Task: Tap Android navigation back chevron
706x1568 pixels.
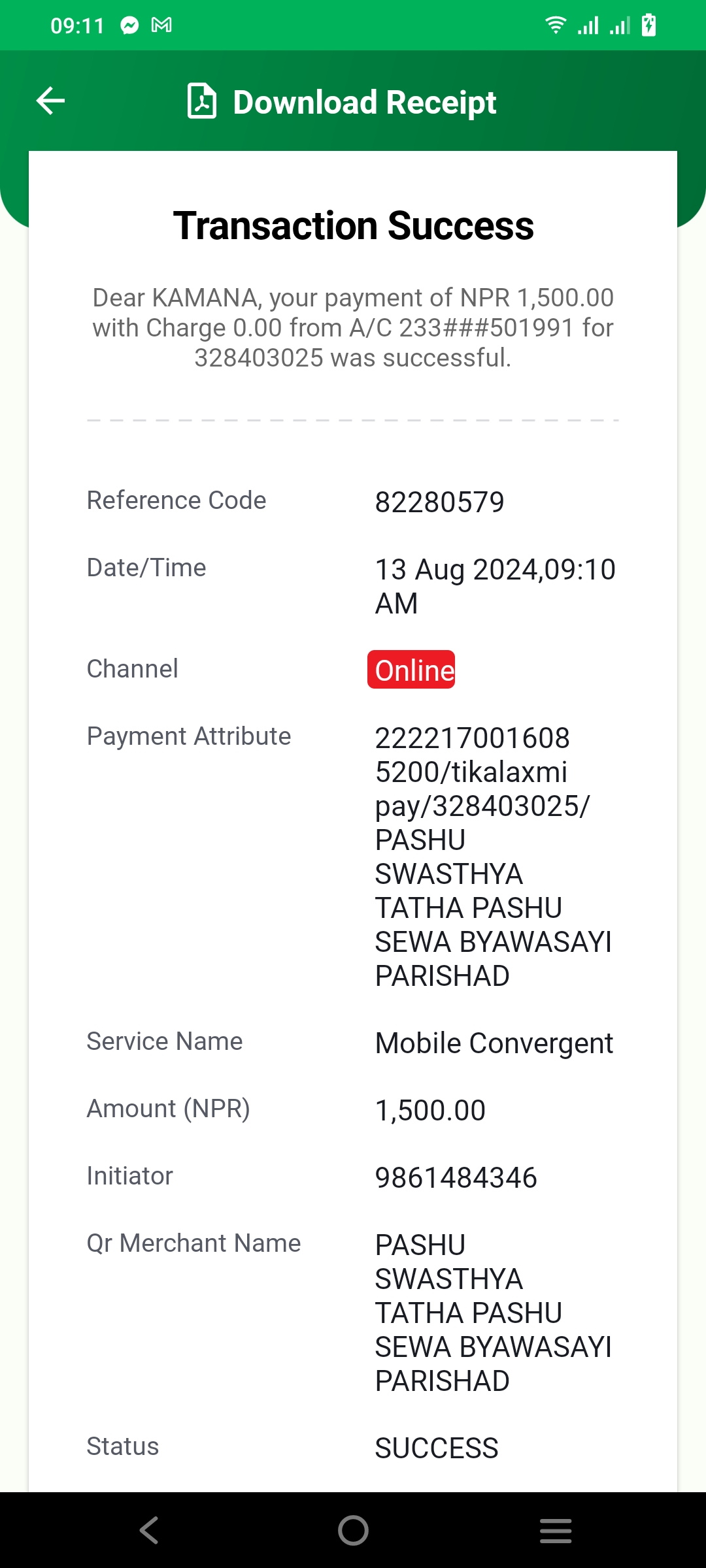Action: tap(149, 1530)
